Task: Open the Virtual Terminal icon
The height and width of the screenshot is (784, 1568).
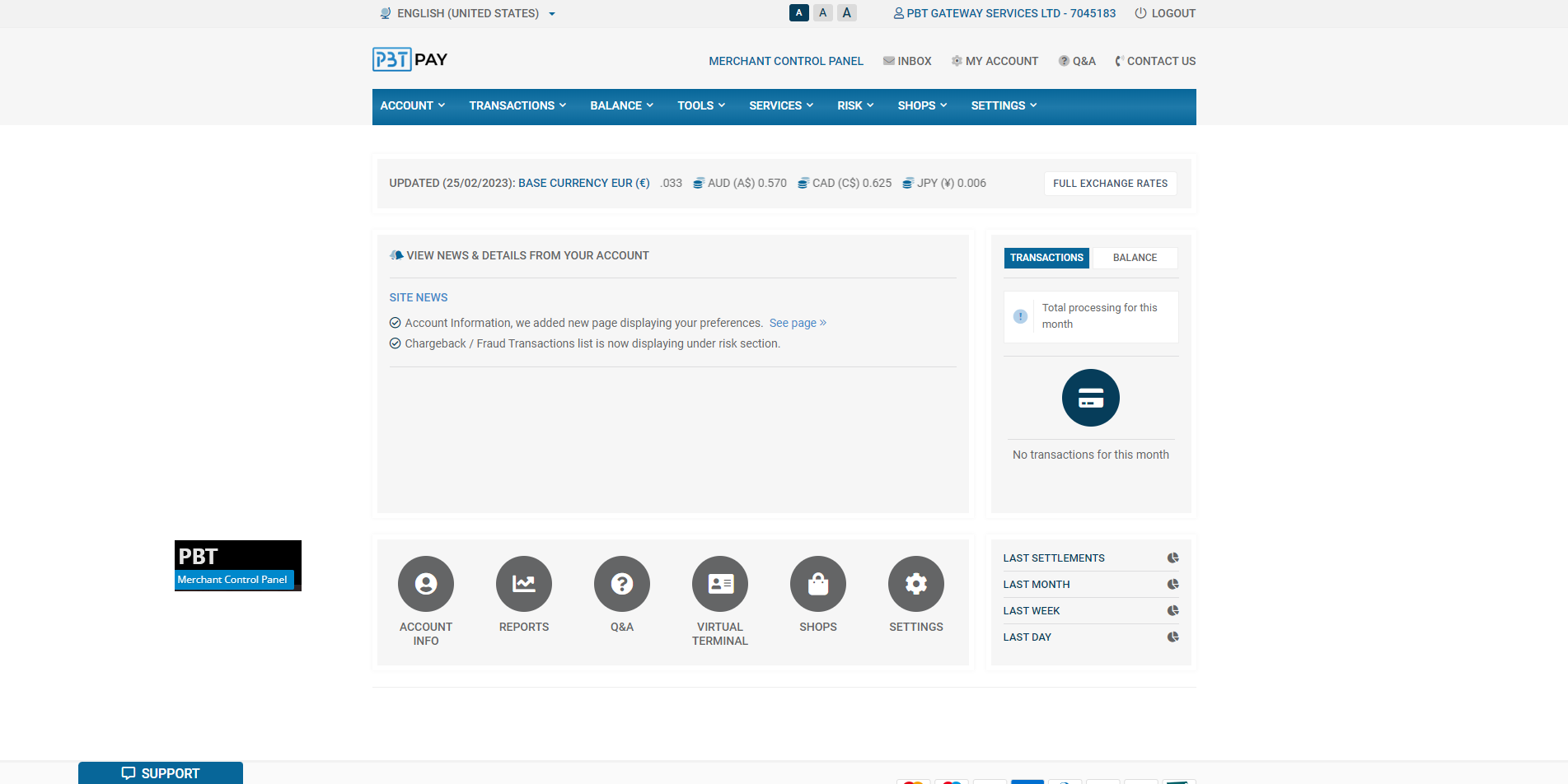Action: 719,583
